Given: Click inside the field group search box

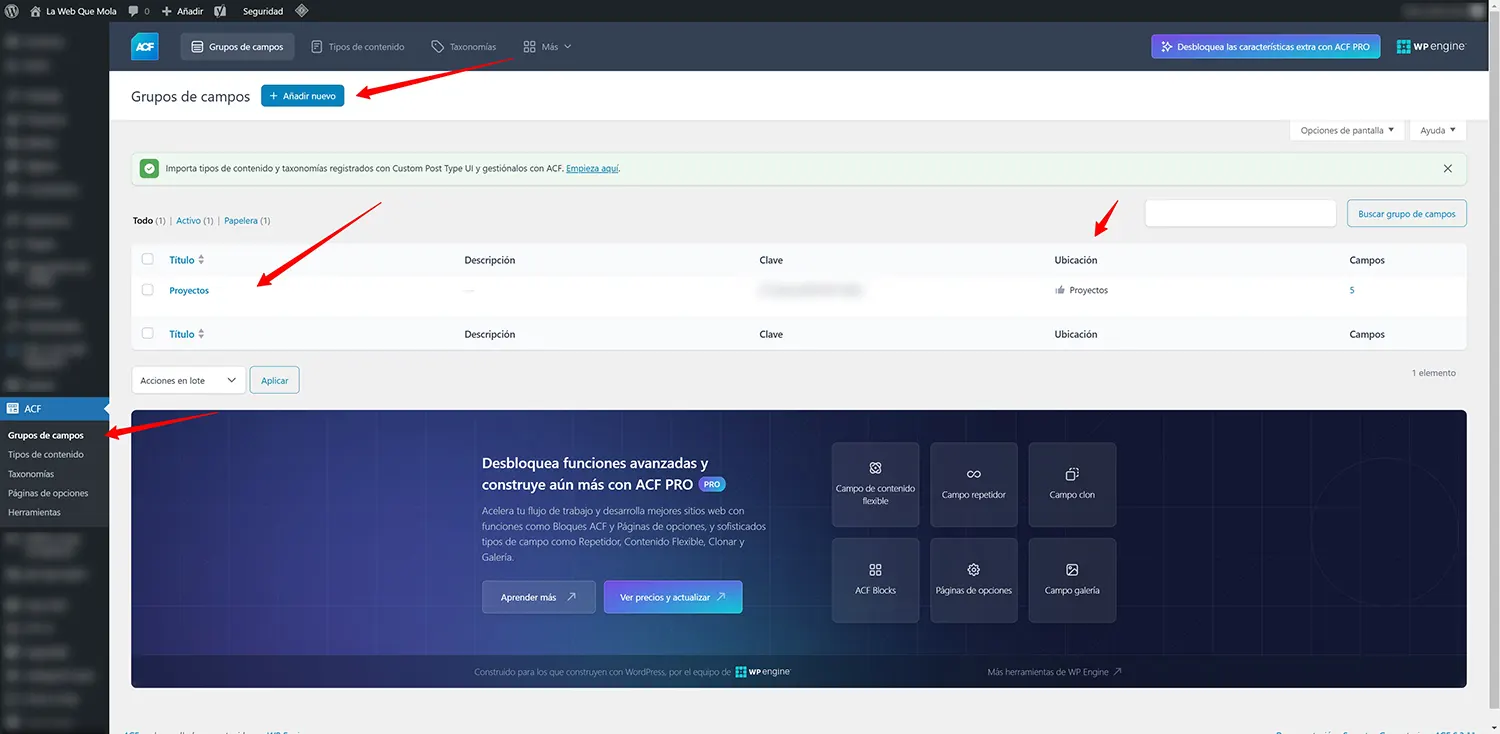Looking at the screenshot, I should 1240,213.
